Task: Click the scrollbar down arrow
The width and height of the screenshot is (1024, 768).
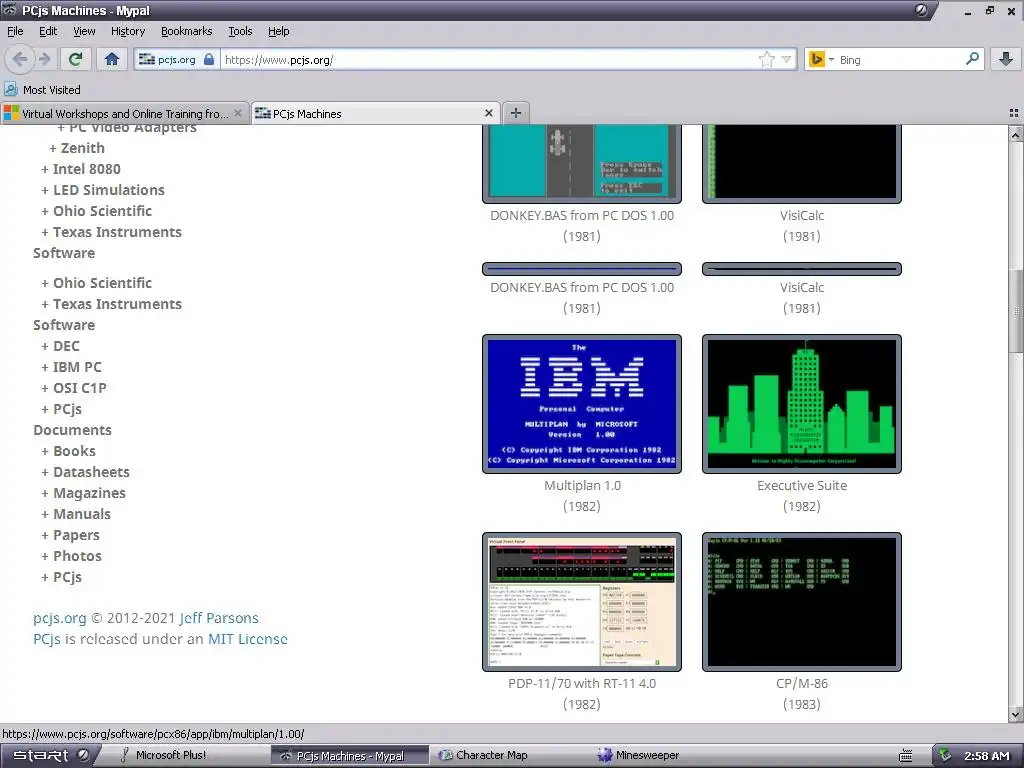Action: pos(1016,714)
